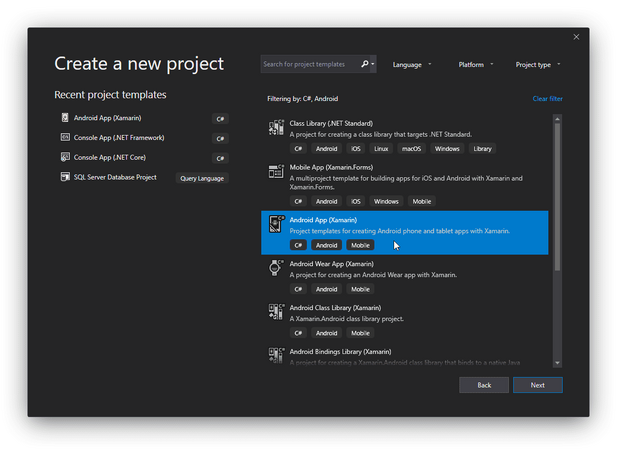Click the Clear filter link
Screen dimensions: 617x450
tap(547, 99)
